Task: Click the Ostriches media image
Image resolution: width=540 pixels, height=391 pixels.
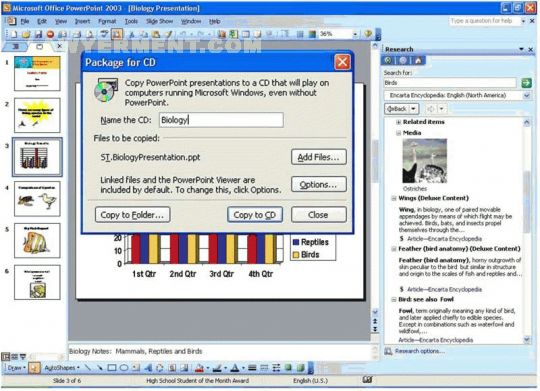Action: [425, 161]
